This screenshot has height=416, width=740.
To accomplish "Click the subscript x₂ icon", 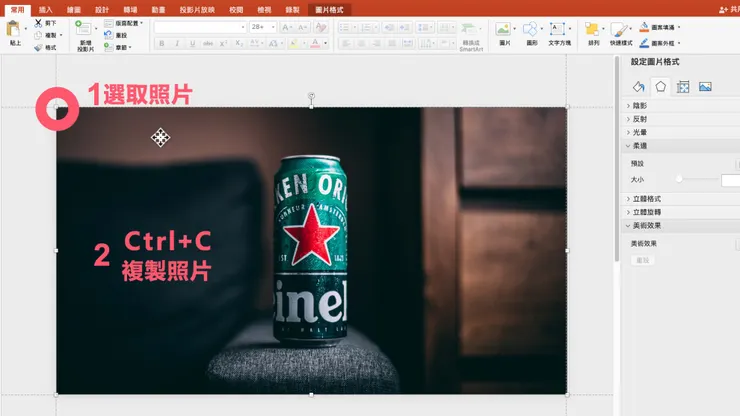I will tap(239, 43).
